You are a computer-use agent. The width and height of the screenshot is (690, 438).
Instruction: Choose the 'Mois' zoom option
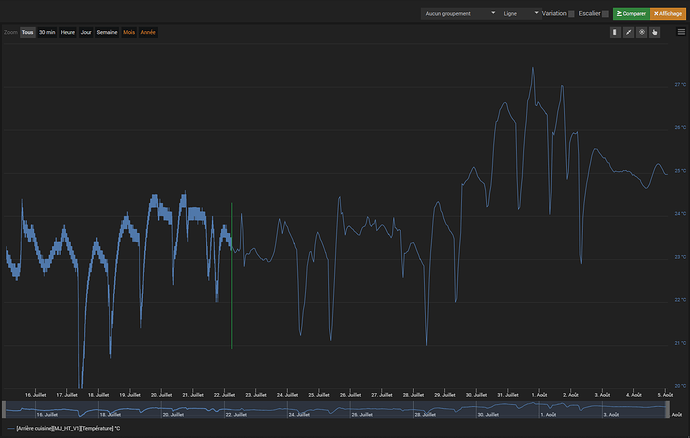pos(129,32)
